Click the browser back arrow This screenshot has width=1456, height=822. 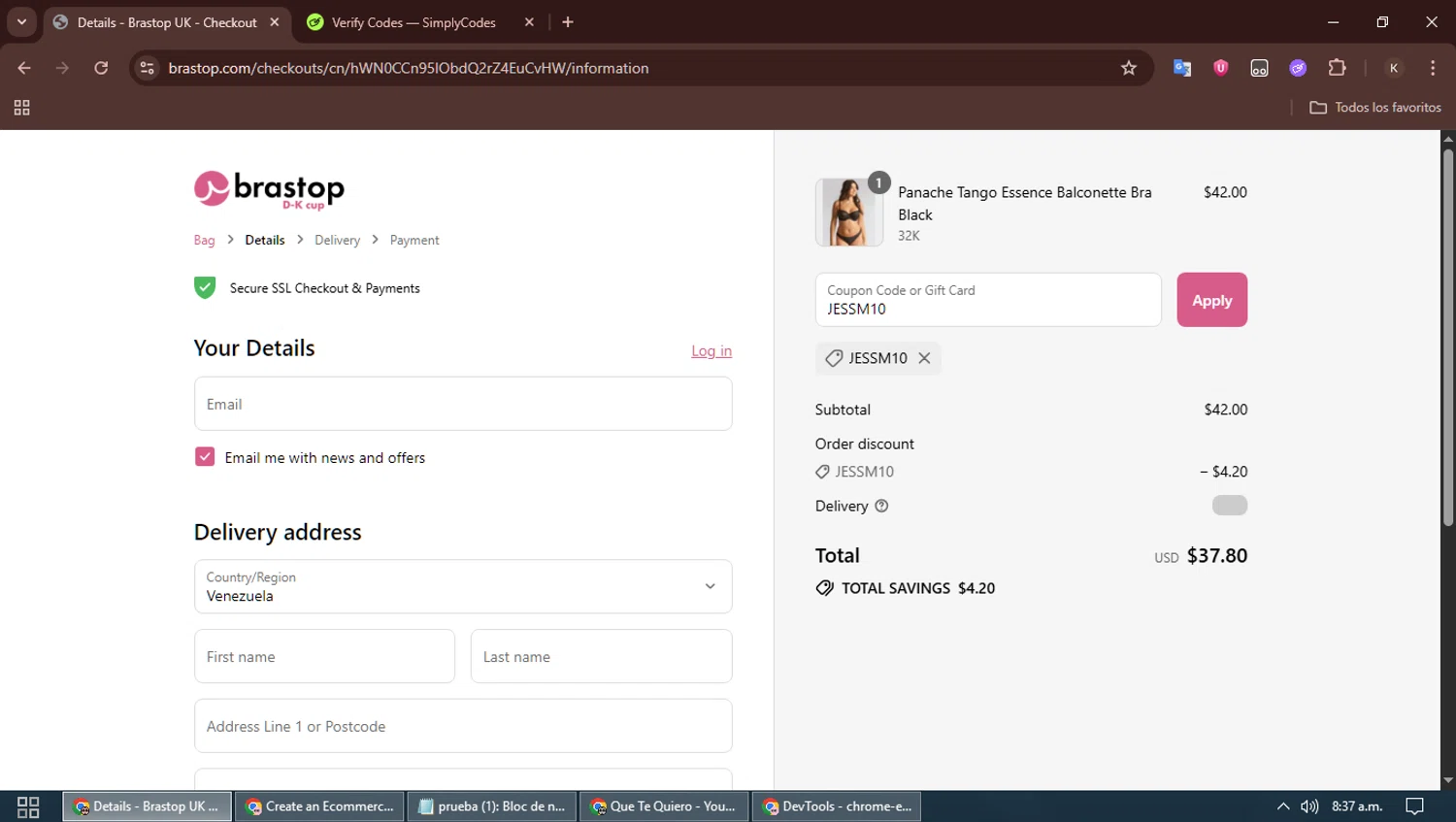pyautogui.click(x=24, y=68)
